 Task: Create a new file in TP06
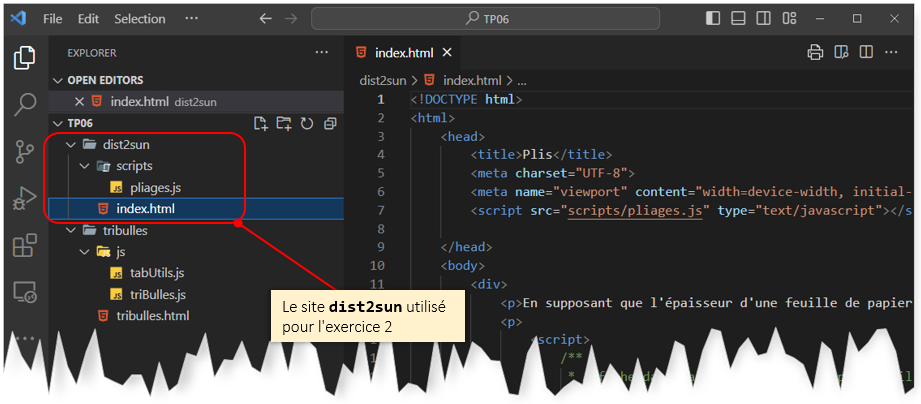260,123
